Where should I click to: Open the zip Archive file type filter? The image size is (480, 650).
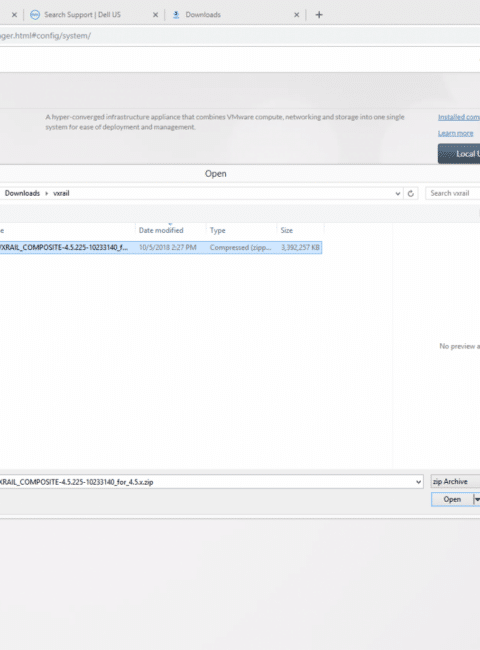455,481
